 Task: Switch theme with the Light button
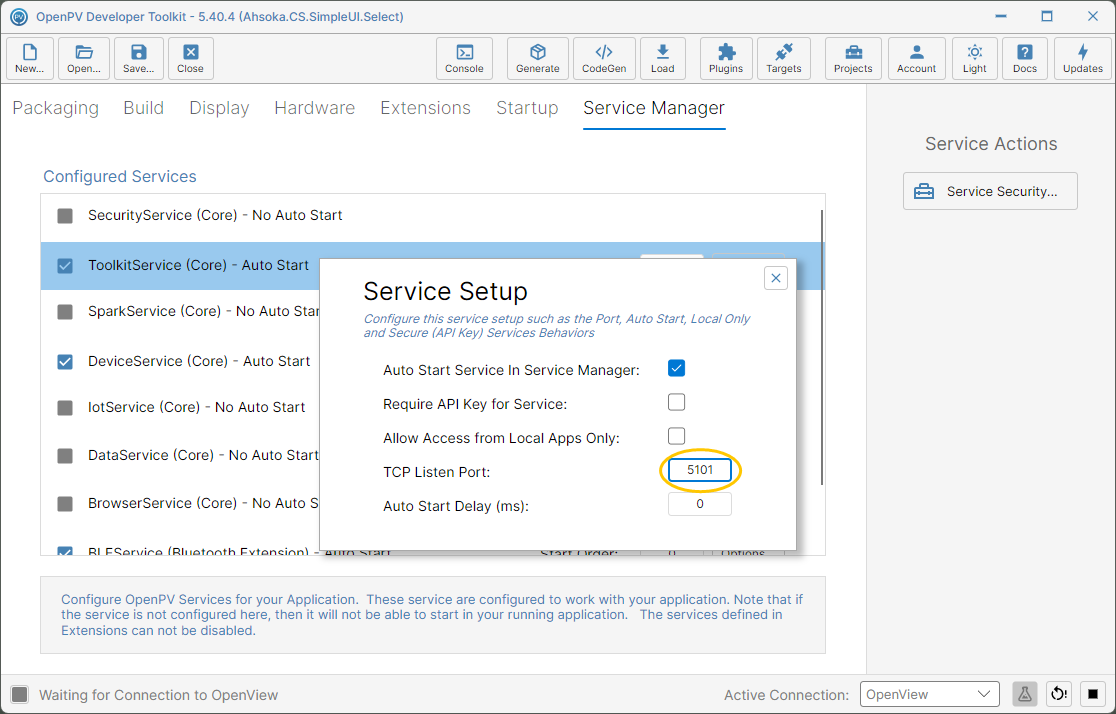coord(975,58)
